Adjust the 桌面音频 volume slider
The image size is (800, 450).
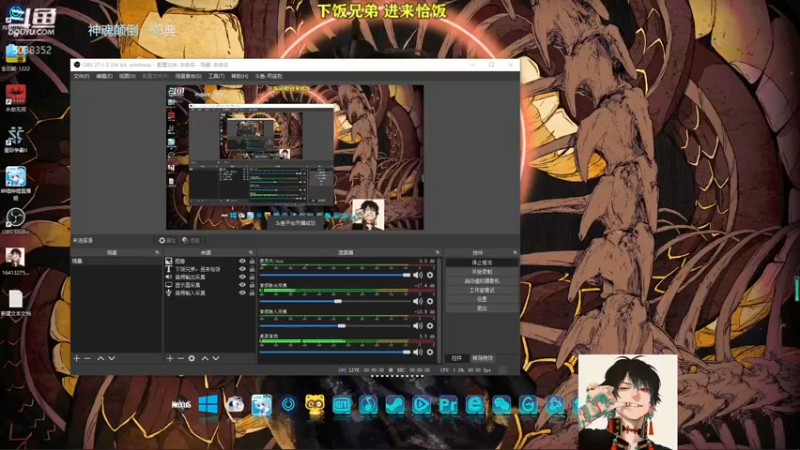[x=335, y=352]
